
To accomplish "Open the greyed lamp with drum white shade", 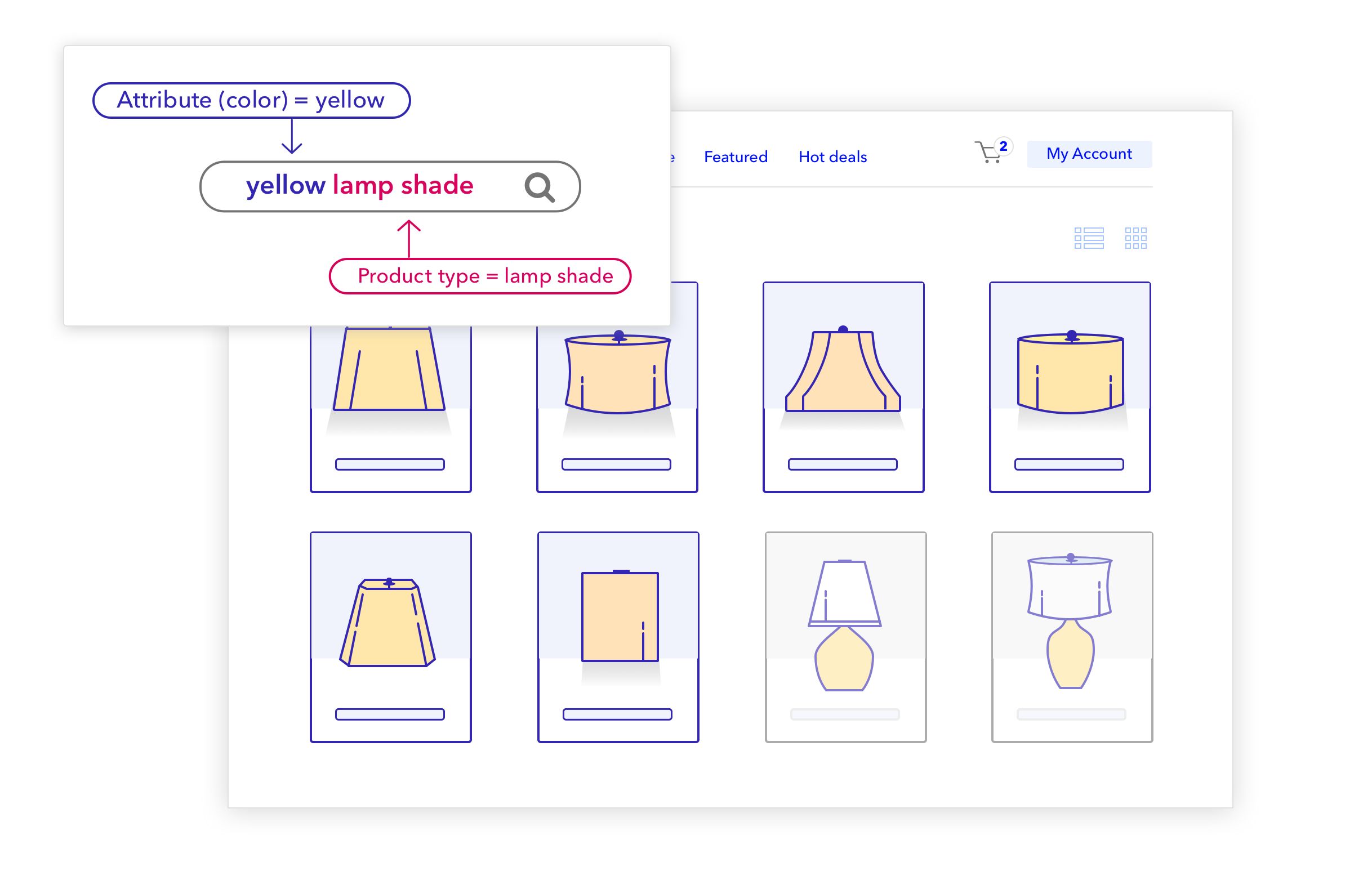I will 1071,637.
